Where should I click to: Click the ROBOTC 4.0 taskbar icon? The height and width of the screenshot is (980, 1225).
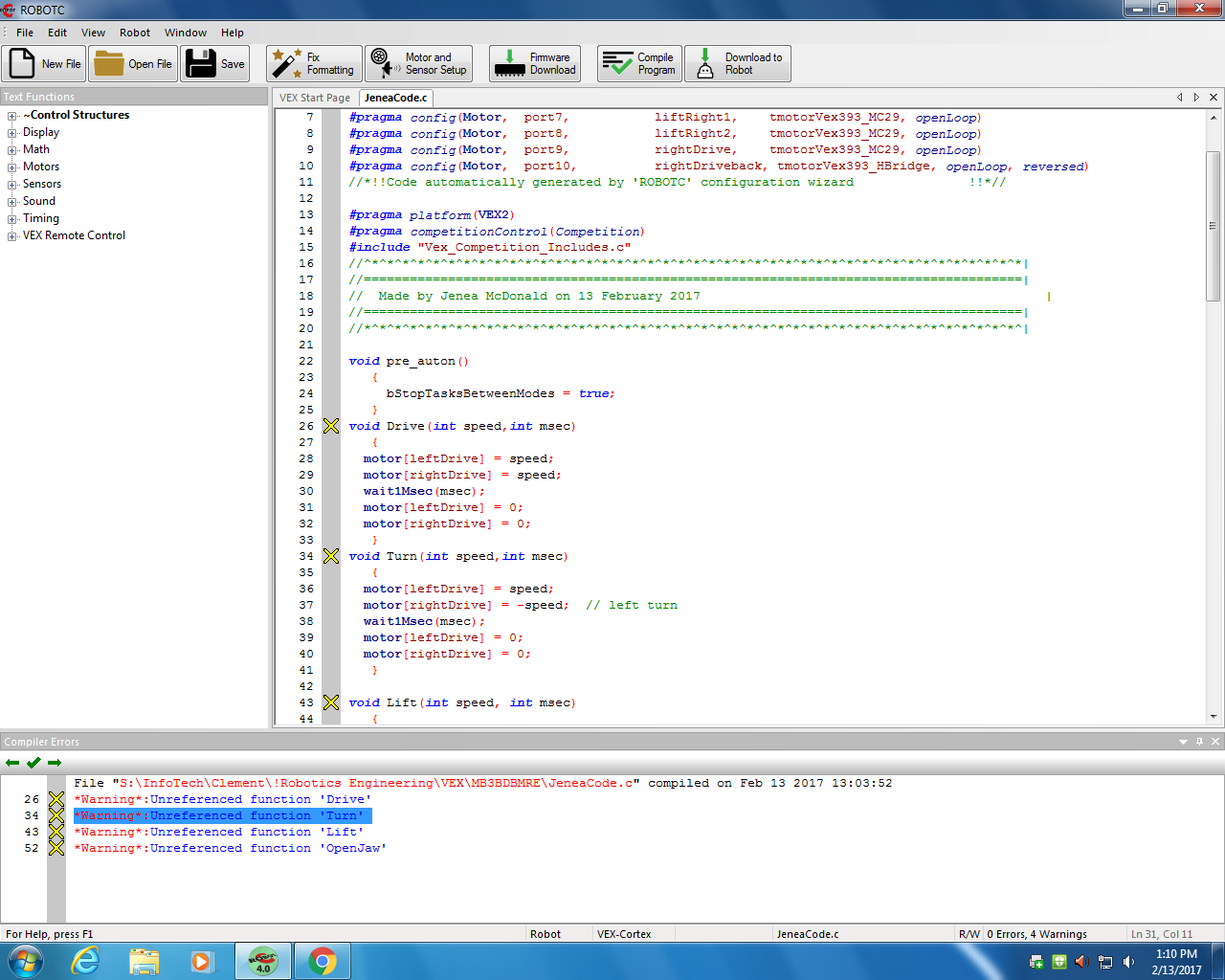[x=263, y=961]
